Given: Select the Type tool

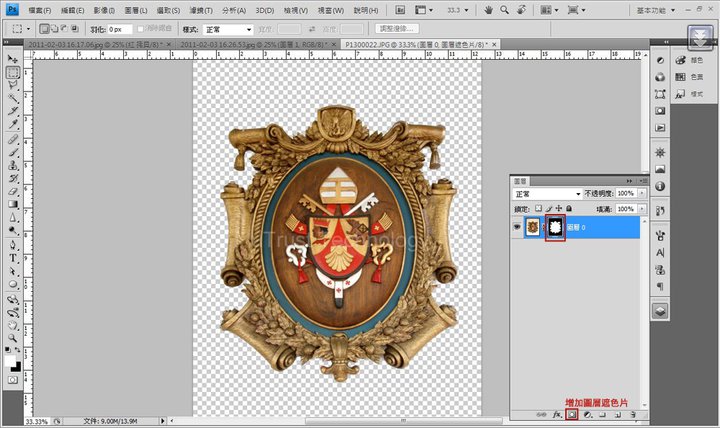Looking at the screenshot, I should coord(13,258).
